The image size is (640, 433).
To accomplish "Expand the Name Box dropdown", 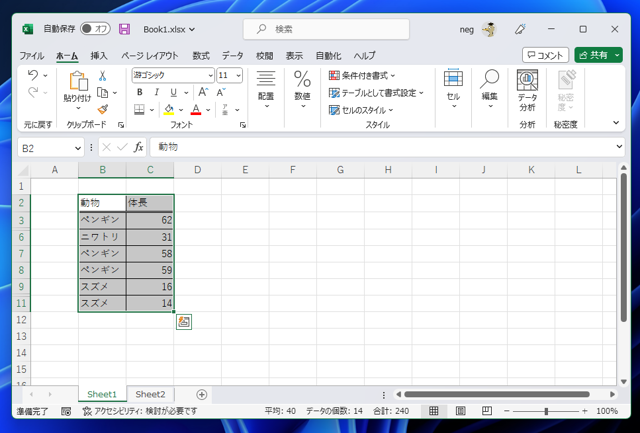I will [78, 148].
